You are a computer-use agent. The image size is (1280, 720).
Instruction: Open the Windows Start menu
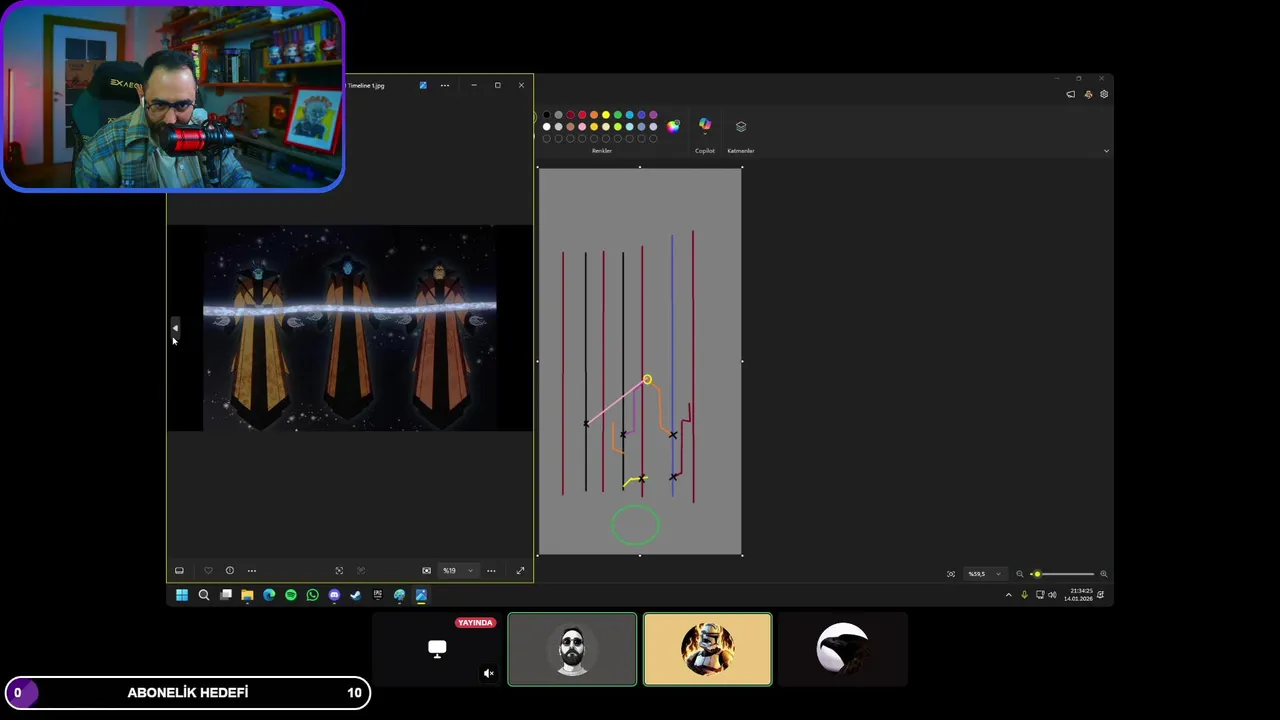pos(182,595)
